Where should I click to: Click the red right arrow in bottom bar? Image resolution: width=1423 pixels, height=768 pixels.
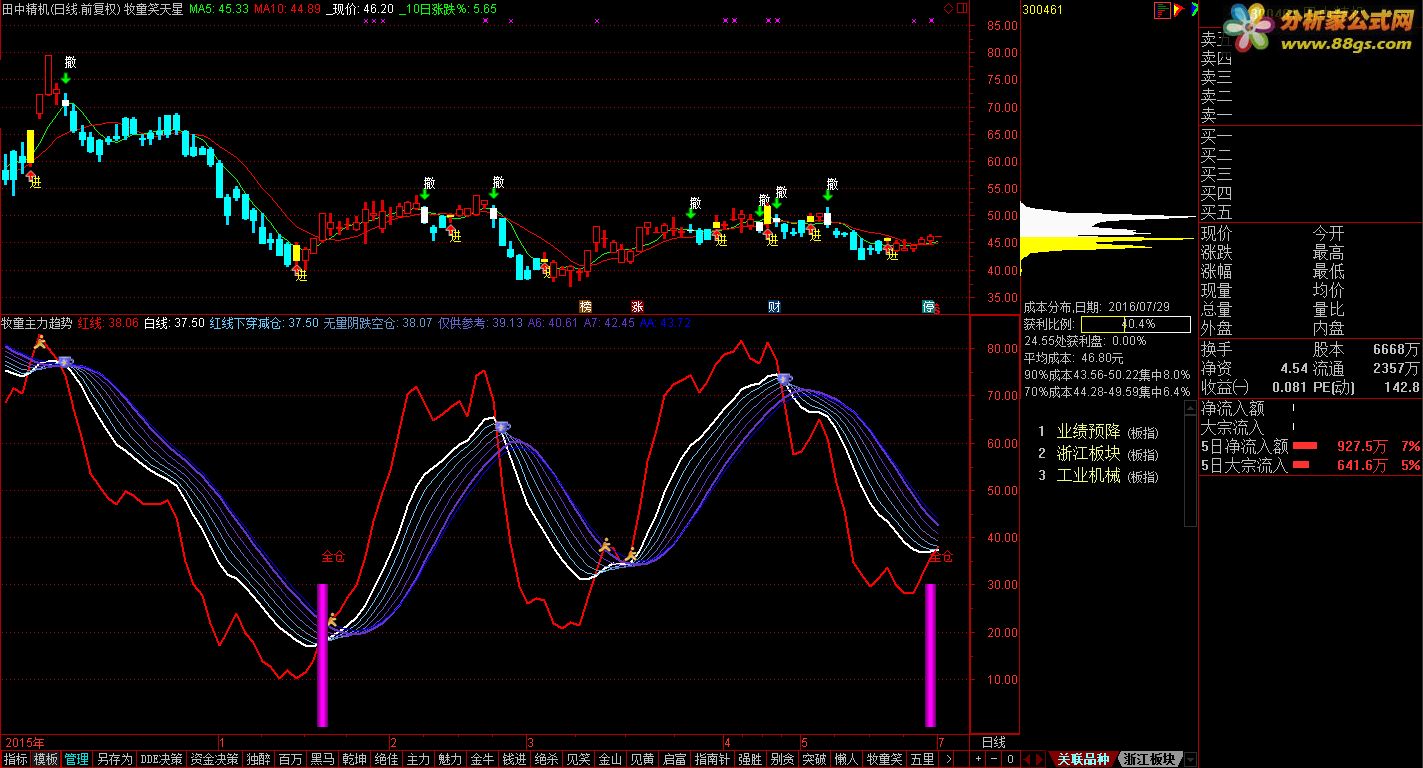pos(1038,759)
